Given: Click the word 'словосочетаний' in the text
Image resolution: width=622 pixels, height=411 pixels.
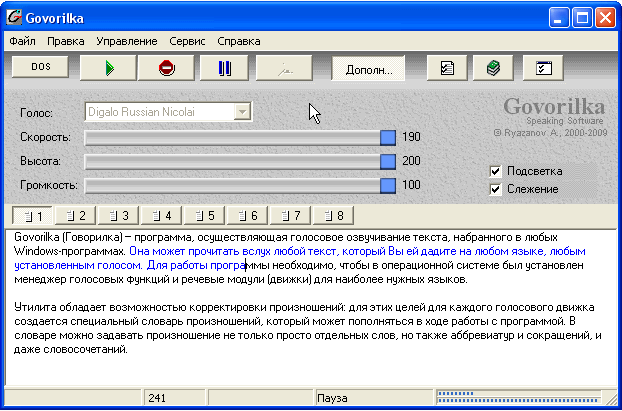Looking at the screenshot, I should coord(85,350).
